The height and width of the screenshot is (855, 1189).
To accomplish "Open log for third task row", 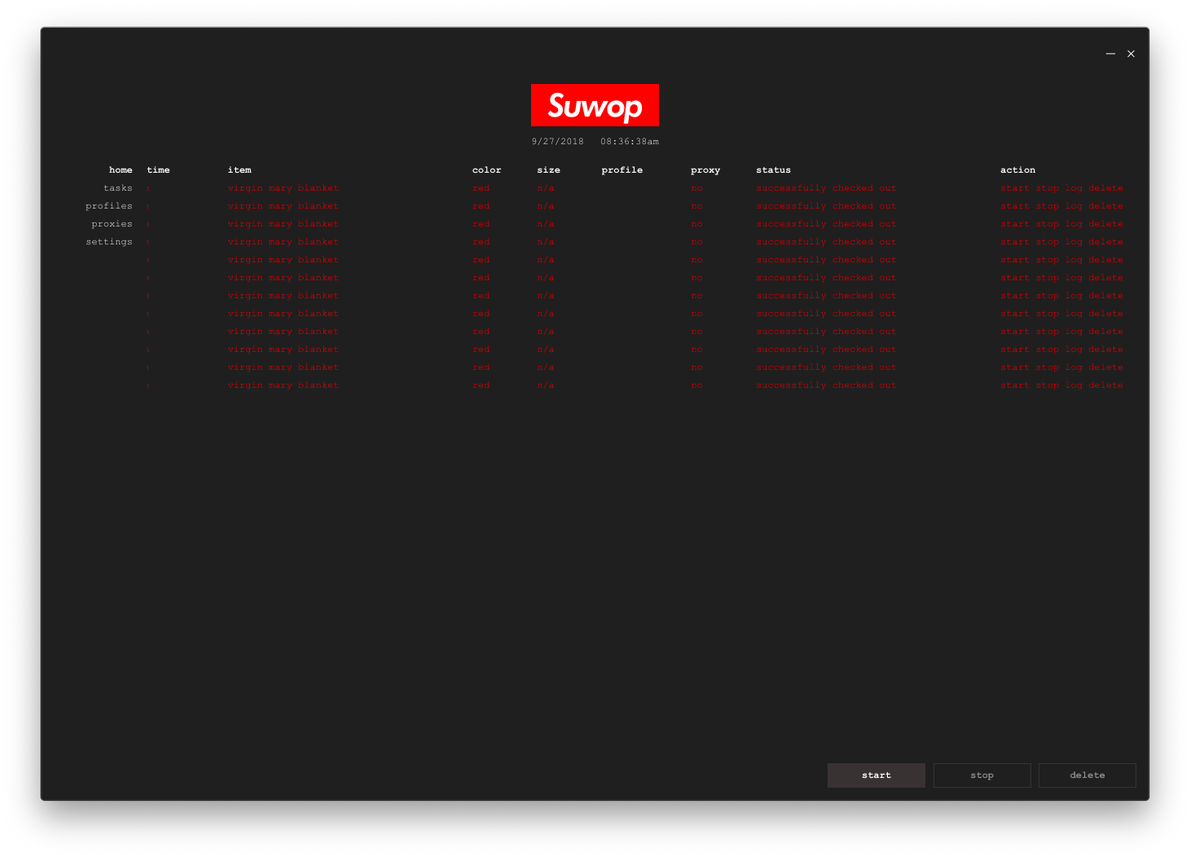I will pos(1073,224).
